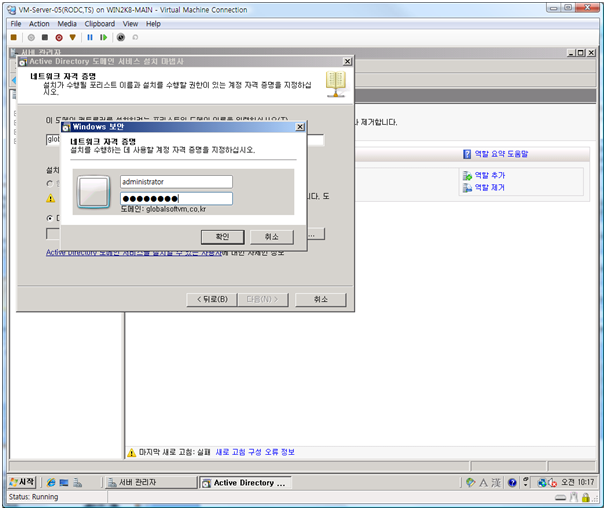Image resolution: width=606 pixels, height=510 pixels.
Task: Click the 다음(N) > wizard button
Action: point(263,299)
